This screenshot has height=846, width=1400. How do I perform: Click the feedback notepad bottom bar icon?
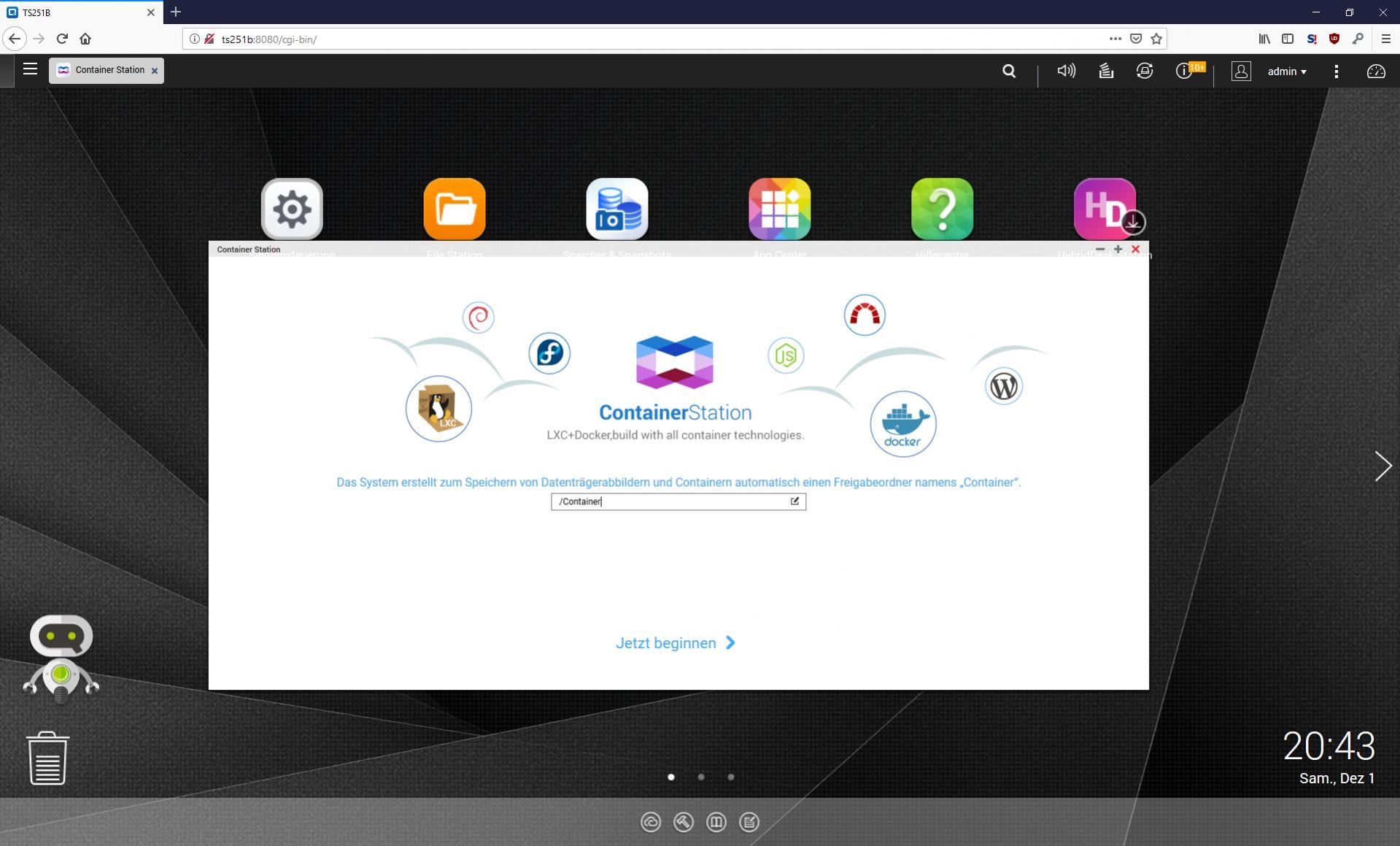(x=749, y=822)
